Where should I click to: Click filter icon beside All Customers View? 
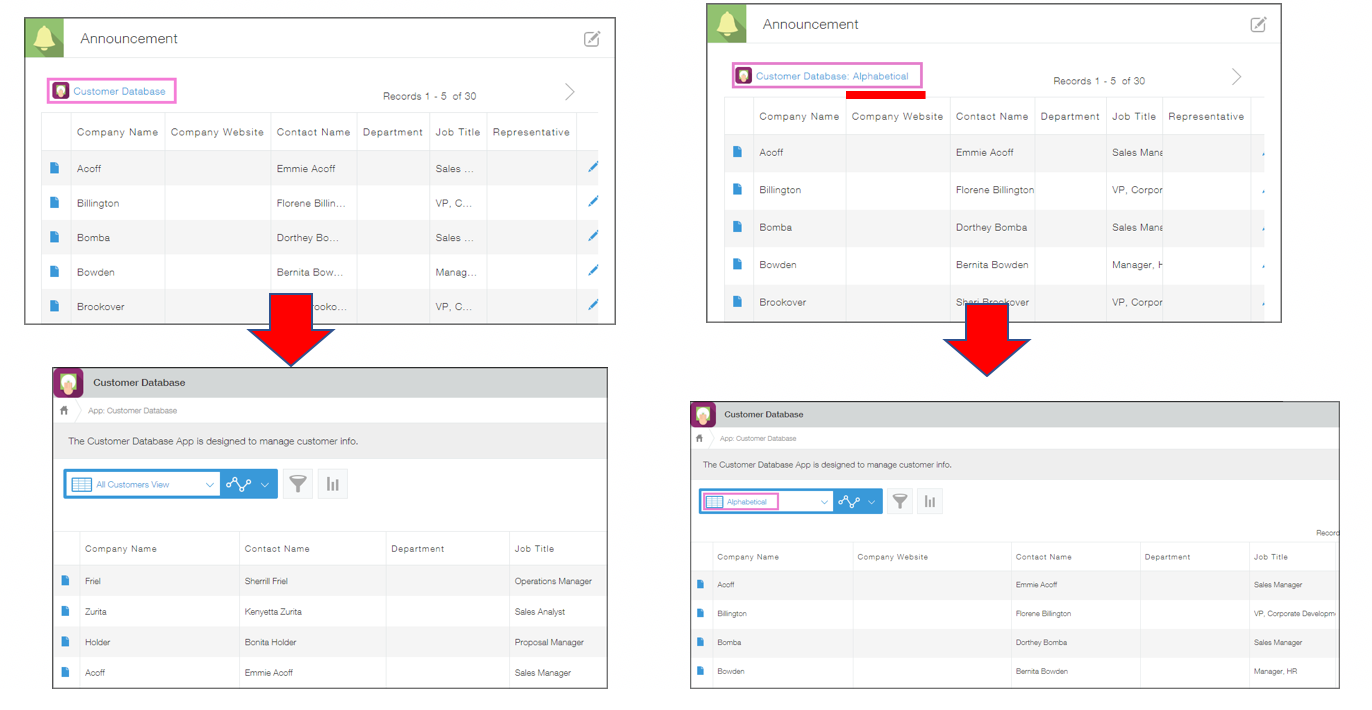point(297,484)
